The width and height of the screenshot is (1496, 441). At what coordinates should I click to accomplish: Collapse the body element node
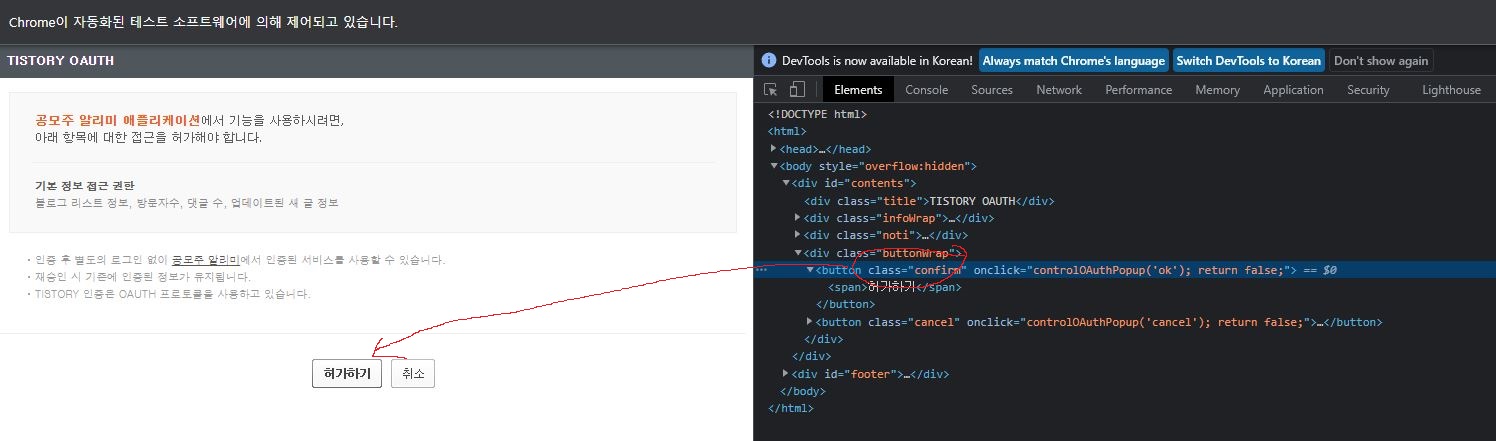(x=773, y=166)
